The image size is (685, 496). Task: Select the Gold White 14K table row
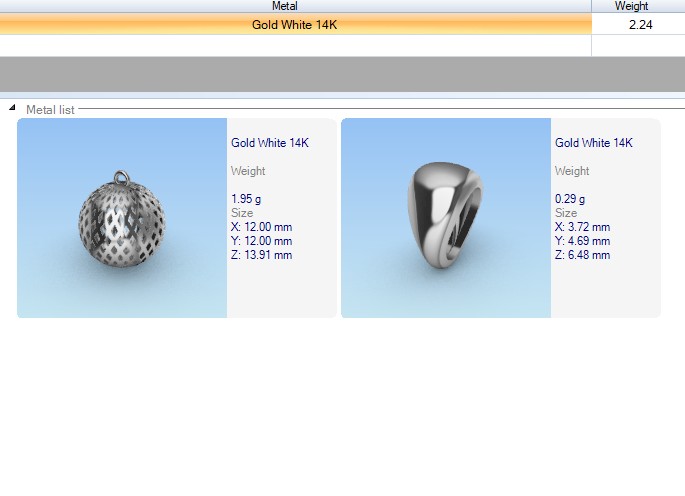coord(295,24)
